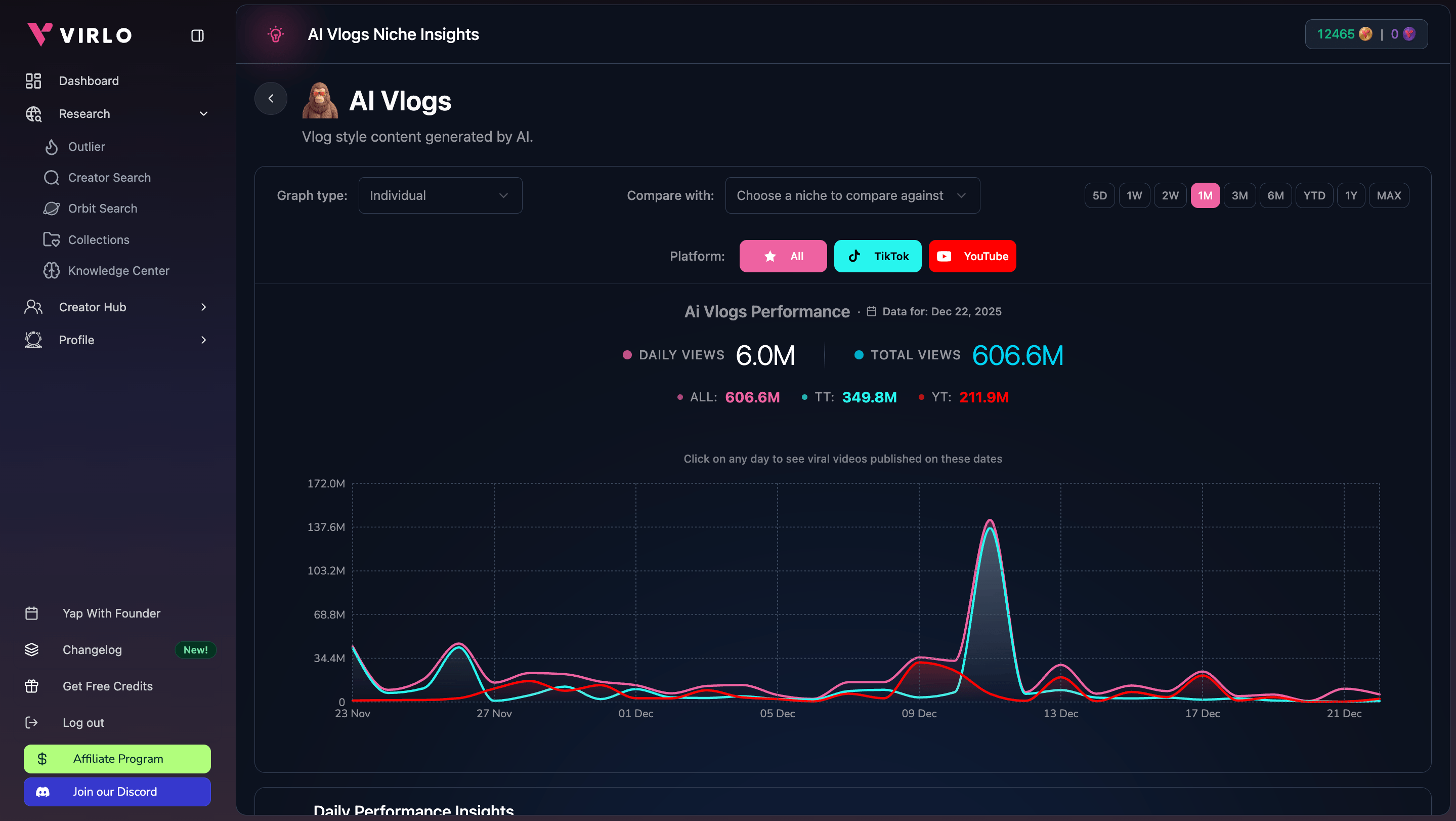Expand the Research section chevron
The image size is (1456, 821).
pyautogui.click(x=203, y=114)
